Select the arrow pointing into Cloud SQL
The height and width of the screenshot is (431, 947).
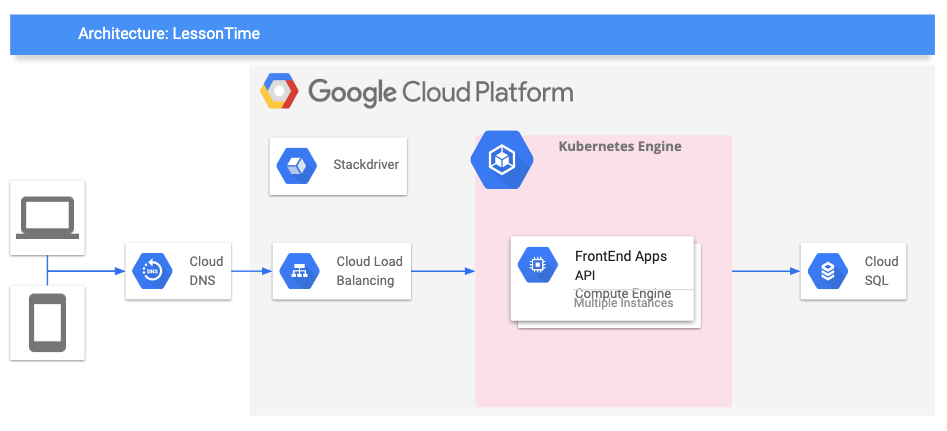(766, 271)
